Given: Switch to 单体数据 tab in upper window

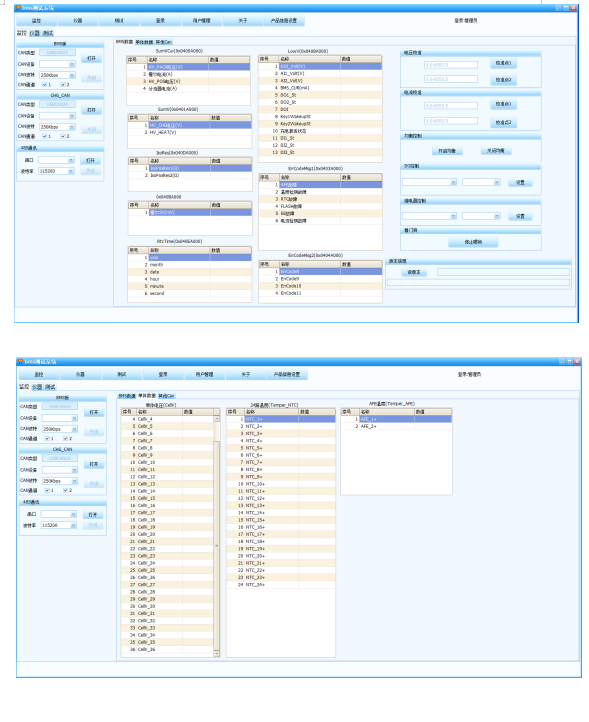Looking at the screenshot, I should point(144,42).
